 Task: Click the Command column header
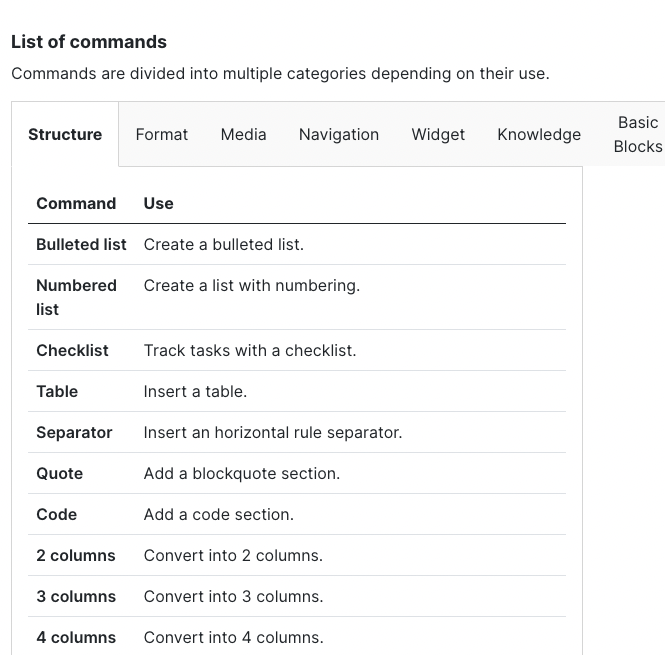(x=76, y=203)
